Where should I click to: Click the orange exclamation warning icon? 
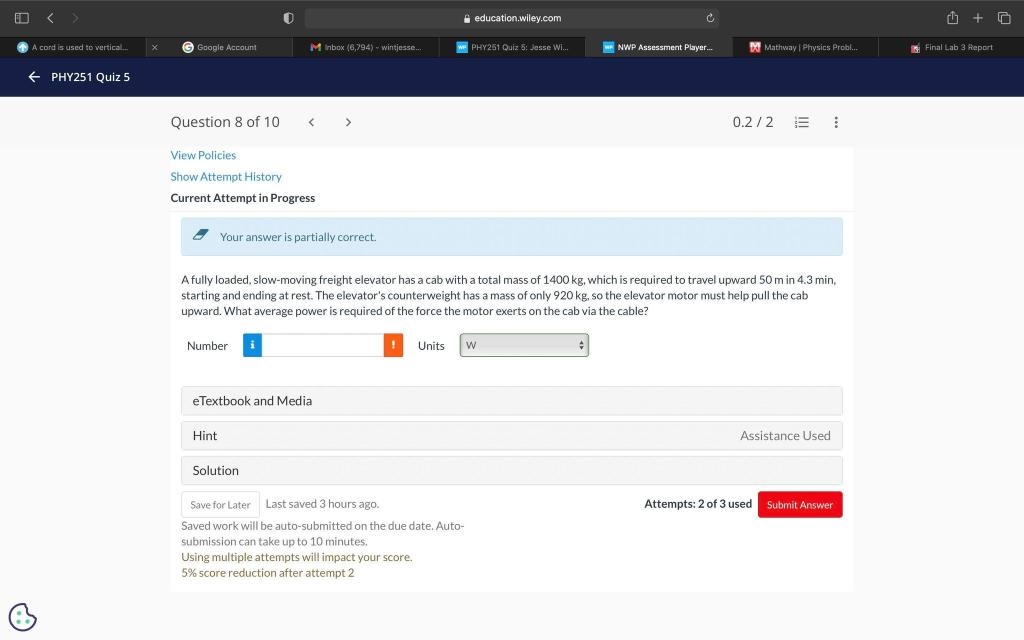(393, 345)
